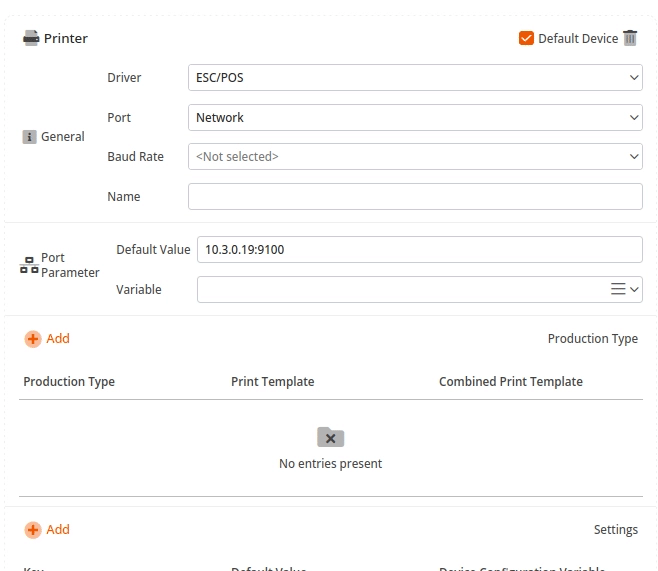
Task: Add a new Settings entry
Action: (57, 530)
